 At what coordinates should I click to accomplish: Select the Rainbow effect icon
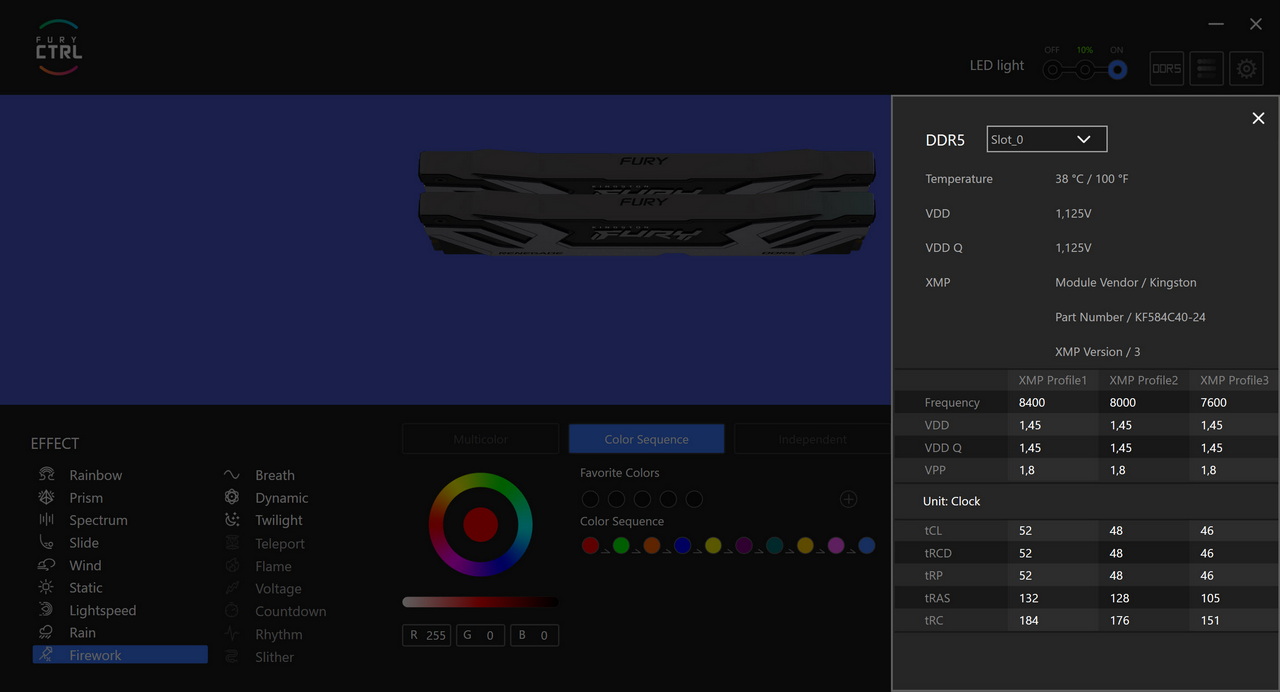46,475
